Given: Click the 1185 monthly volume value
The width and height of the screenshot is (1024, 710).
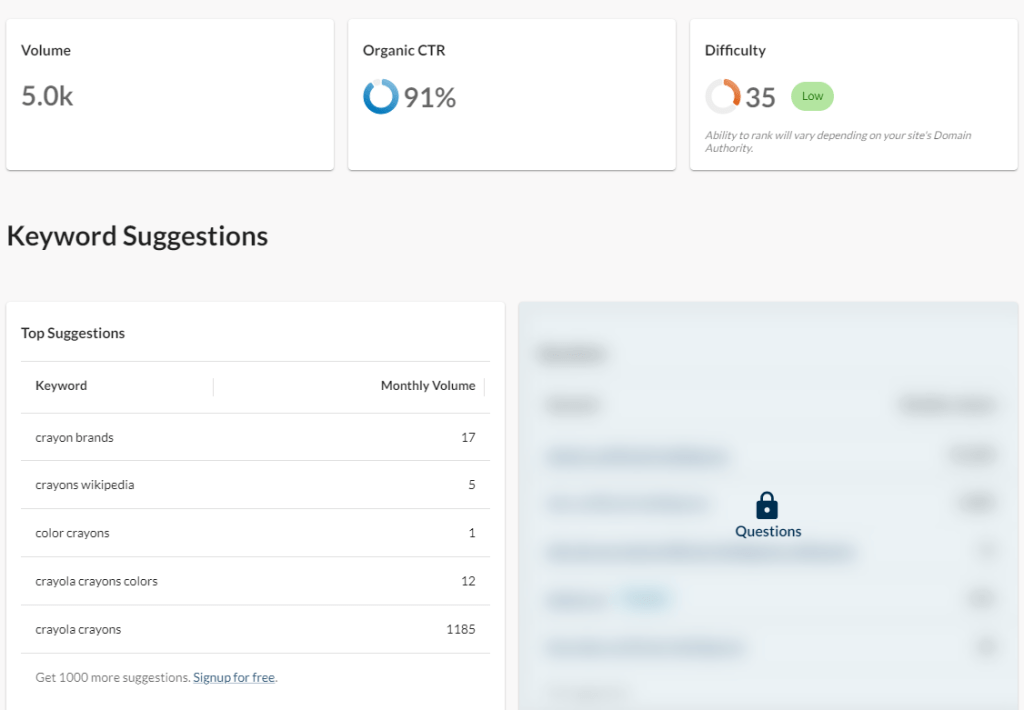Looking at the screenshot, I should click(x=460, y=630).
